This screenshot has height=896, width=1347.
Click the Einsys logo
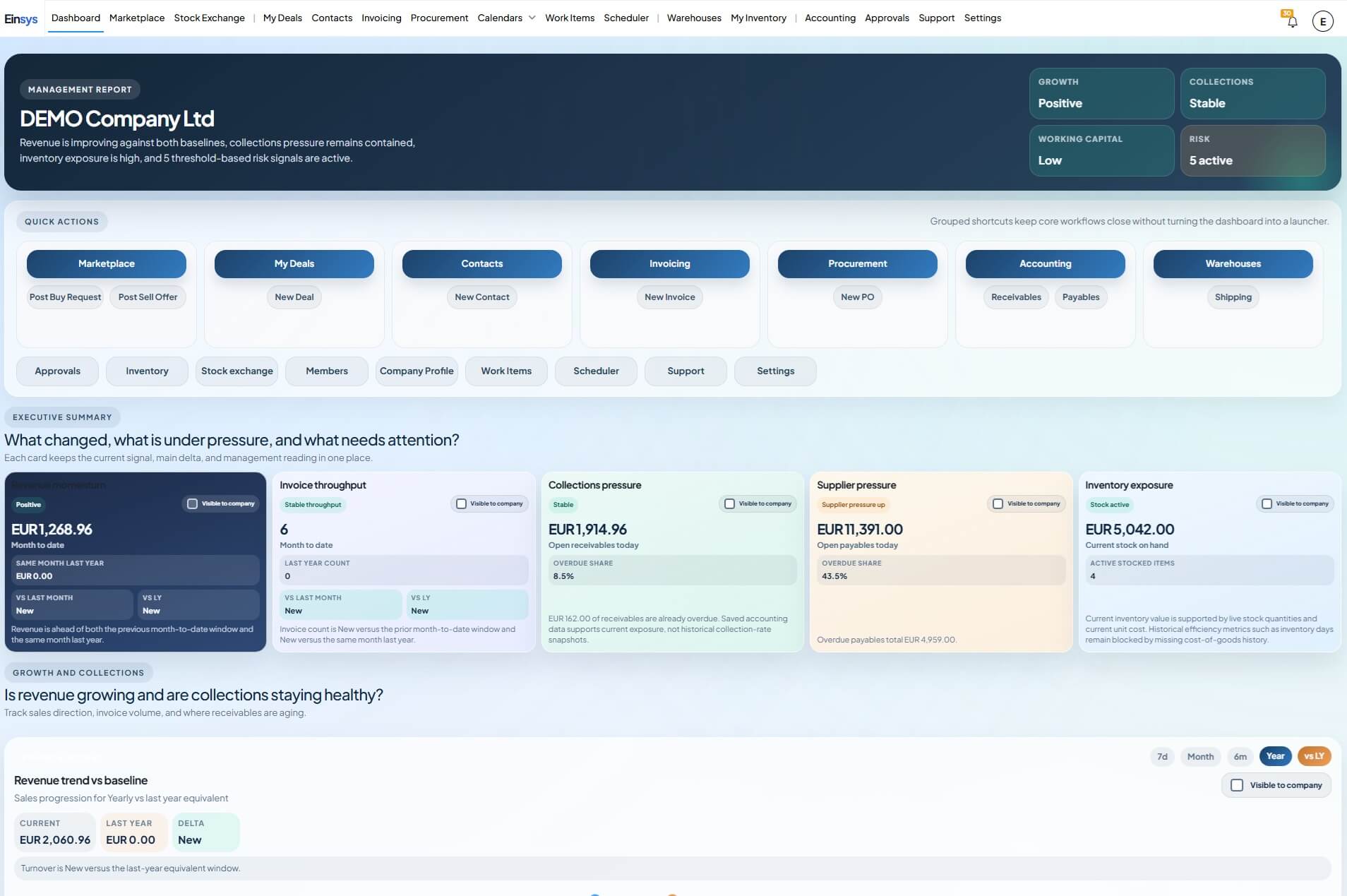(21, 19)
